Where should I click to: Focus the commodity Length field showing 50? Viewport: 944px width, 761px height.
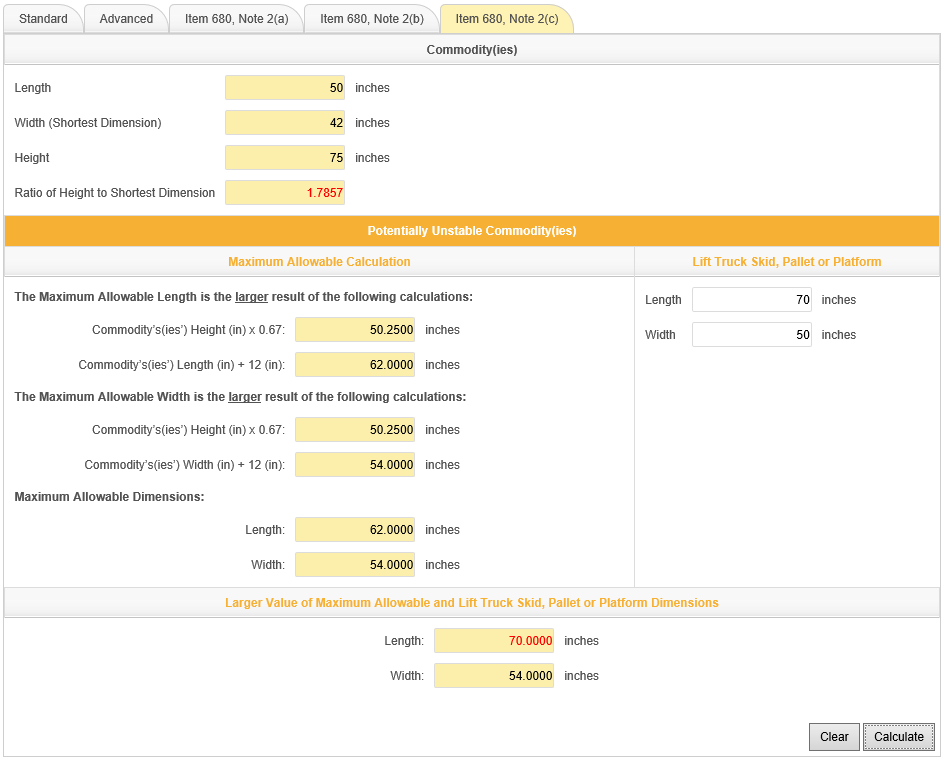(x=285, y=88)
